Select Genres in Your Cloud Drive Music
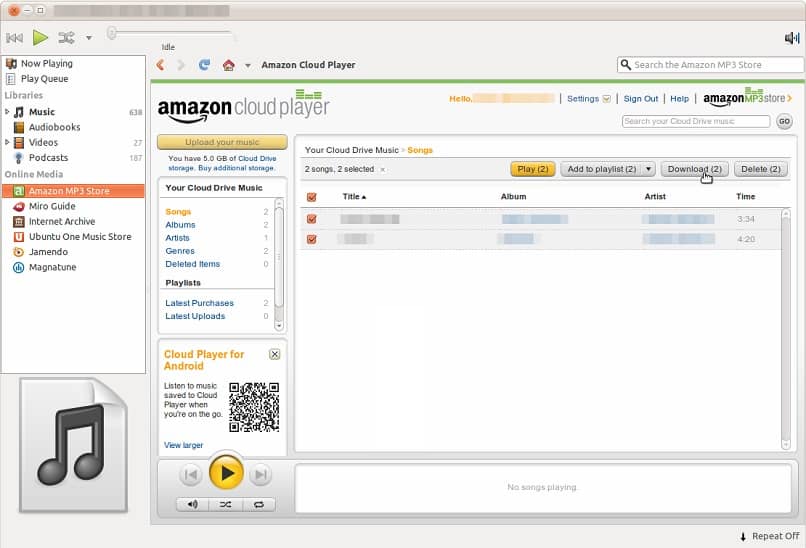Image resolution: width=806 pixels, height=548 pixels. tap(180, 251)
